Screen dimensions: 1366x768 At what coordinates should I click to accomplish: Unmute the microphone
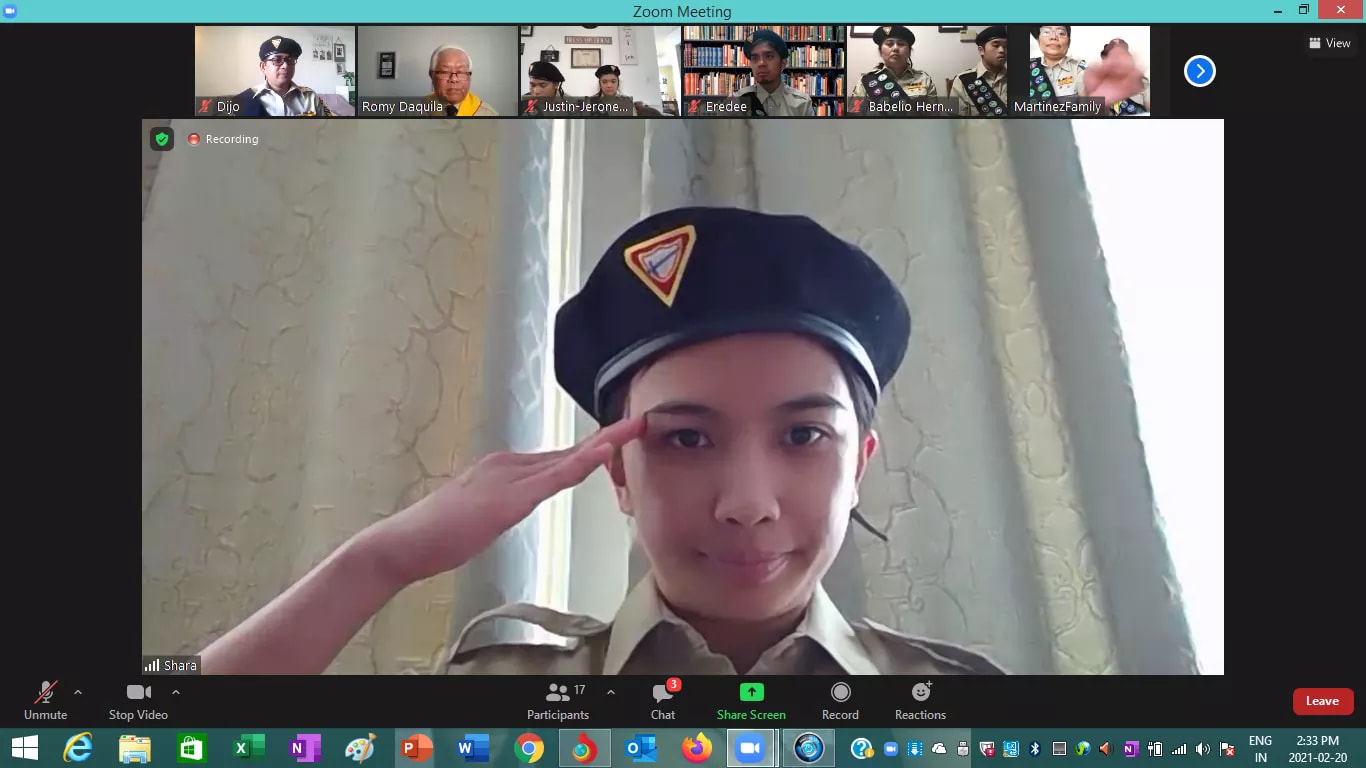[x=45, y=700]
